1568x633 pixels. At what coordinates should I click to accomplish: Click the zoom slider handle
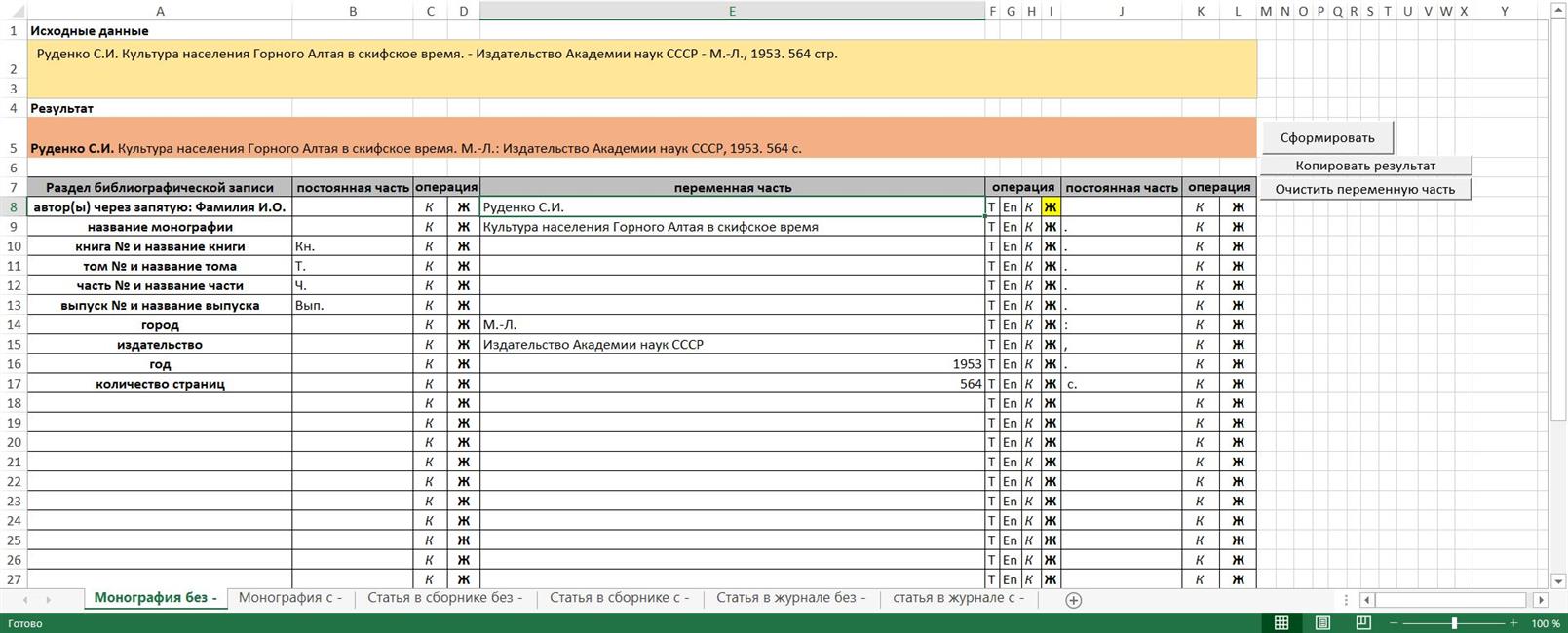click(1454, 623)
